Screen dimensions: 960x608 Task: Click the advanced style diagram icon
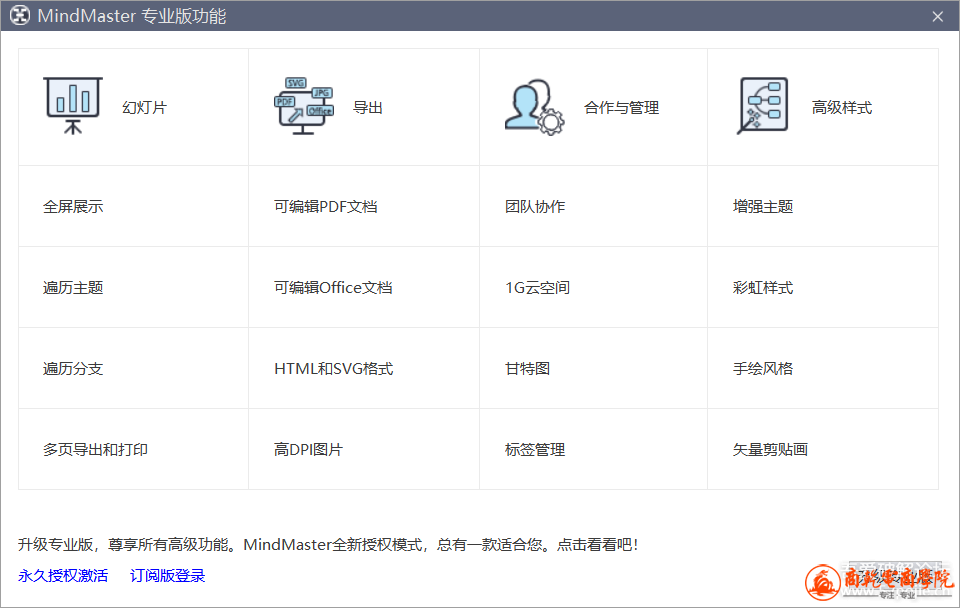[763, 105]
